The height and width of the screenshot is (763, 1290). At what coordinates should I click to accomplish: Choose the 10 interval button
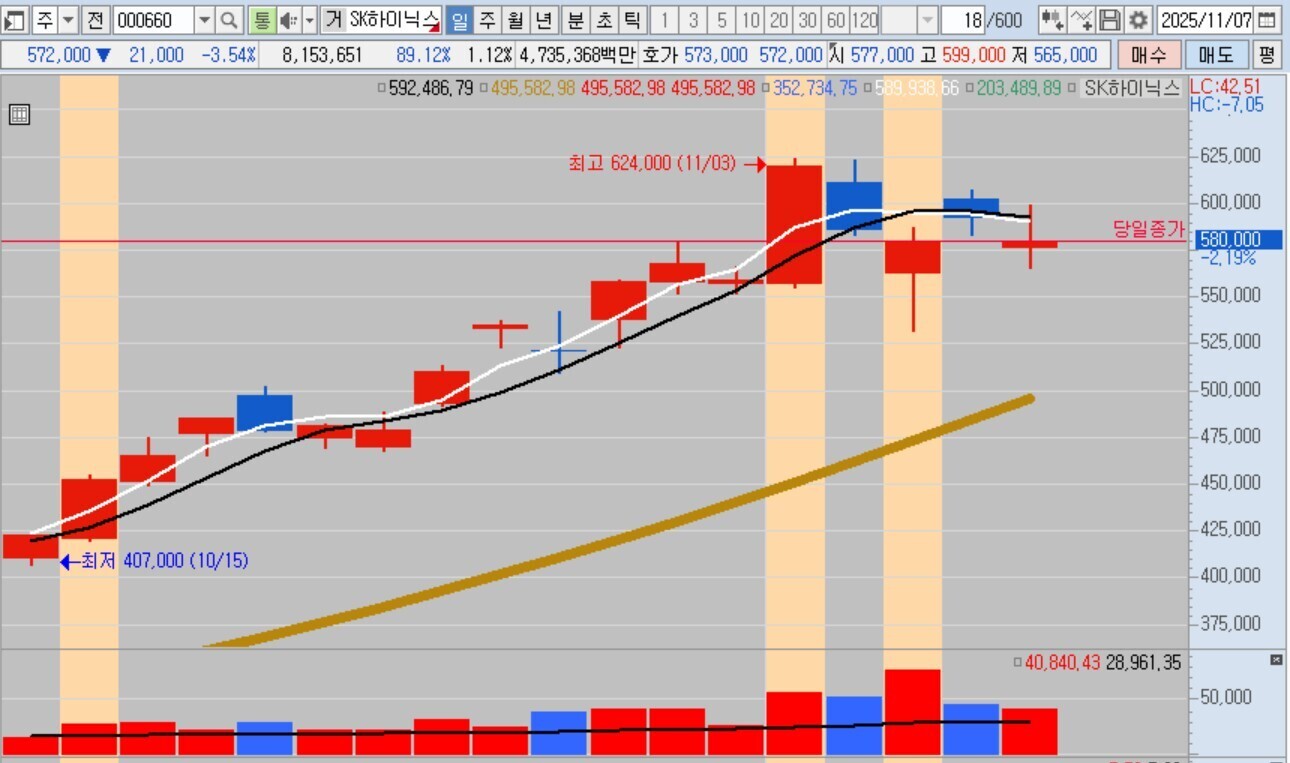[751, 20]
